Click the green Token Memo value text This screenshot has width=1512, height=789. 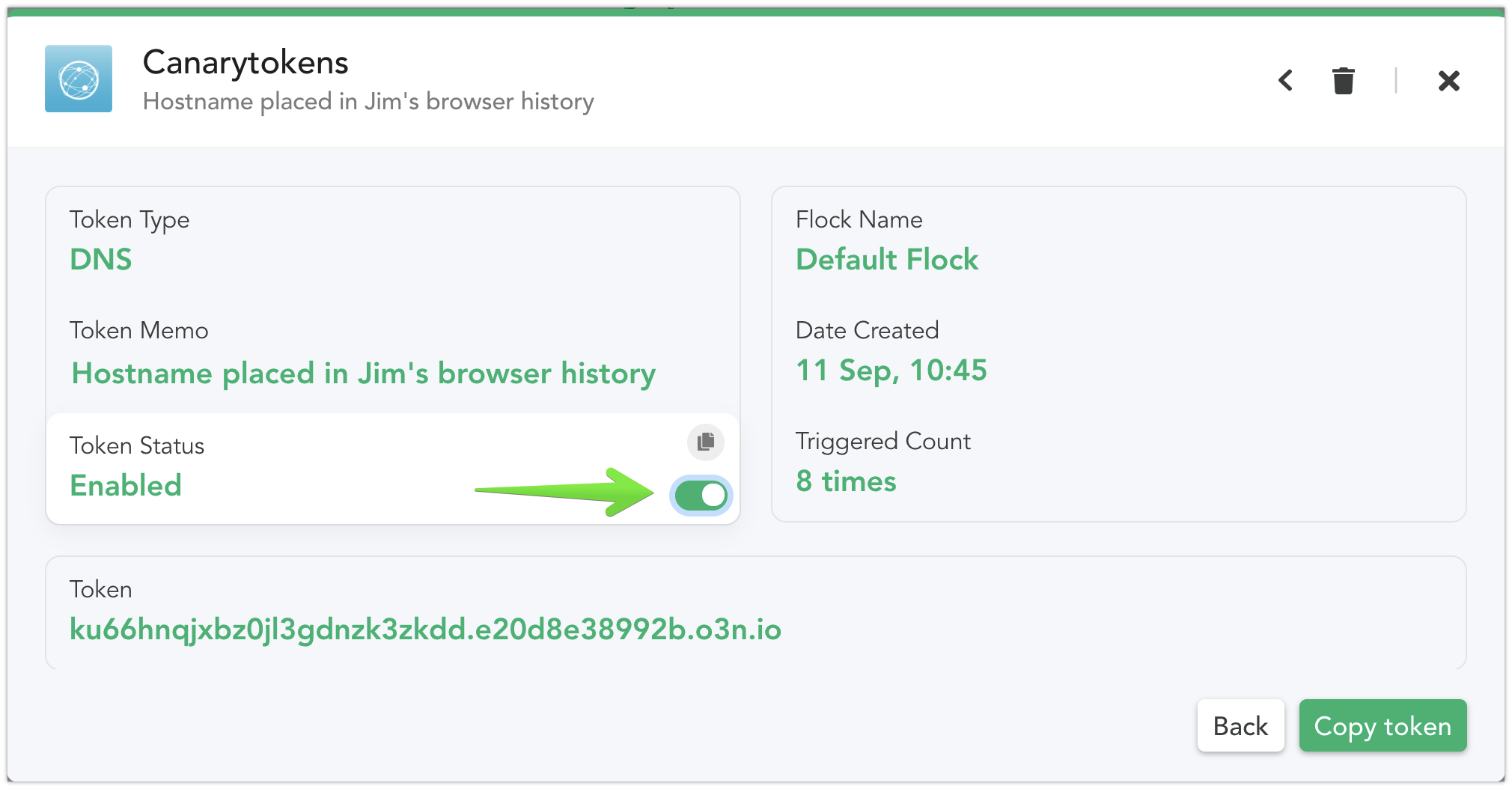point(364,373)
